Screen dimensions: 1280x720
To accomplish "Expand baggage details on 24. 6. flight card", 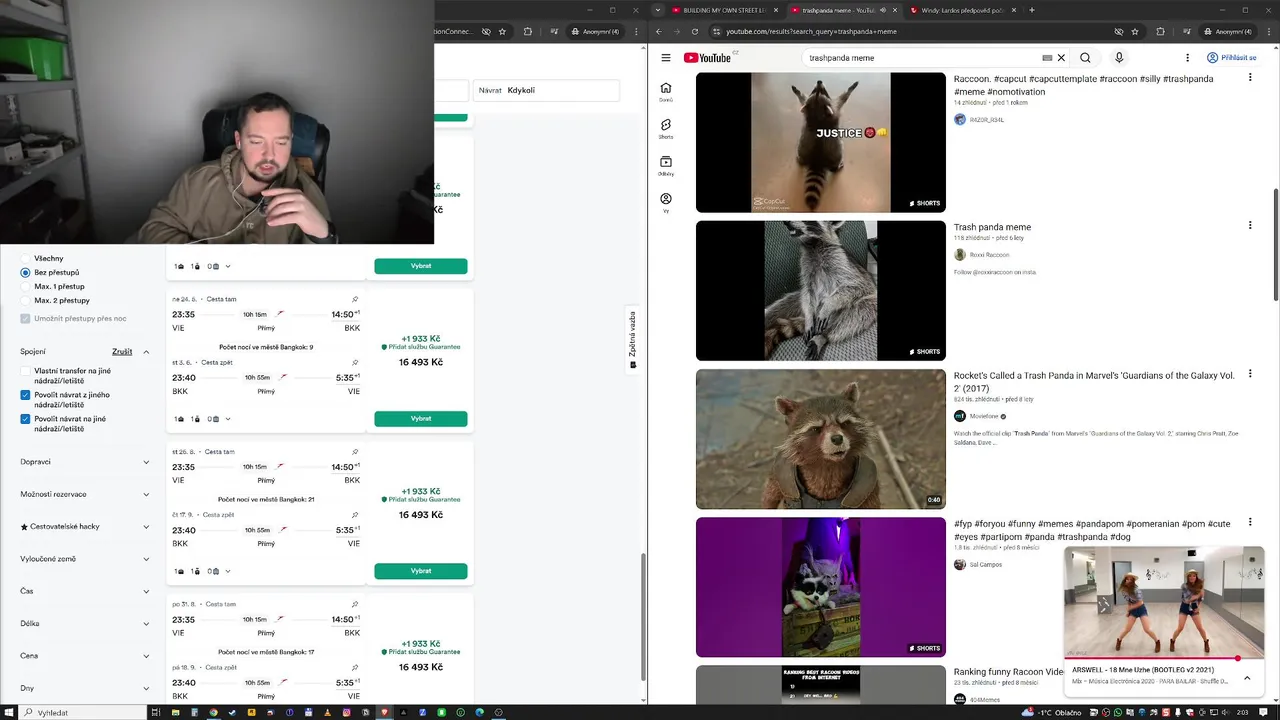I will coord(228,419).
